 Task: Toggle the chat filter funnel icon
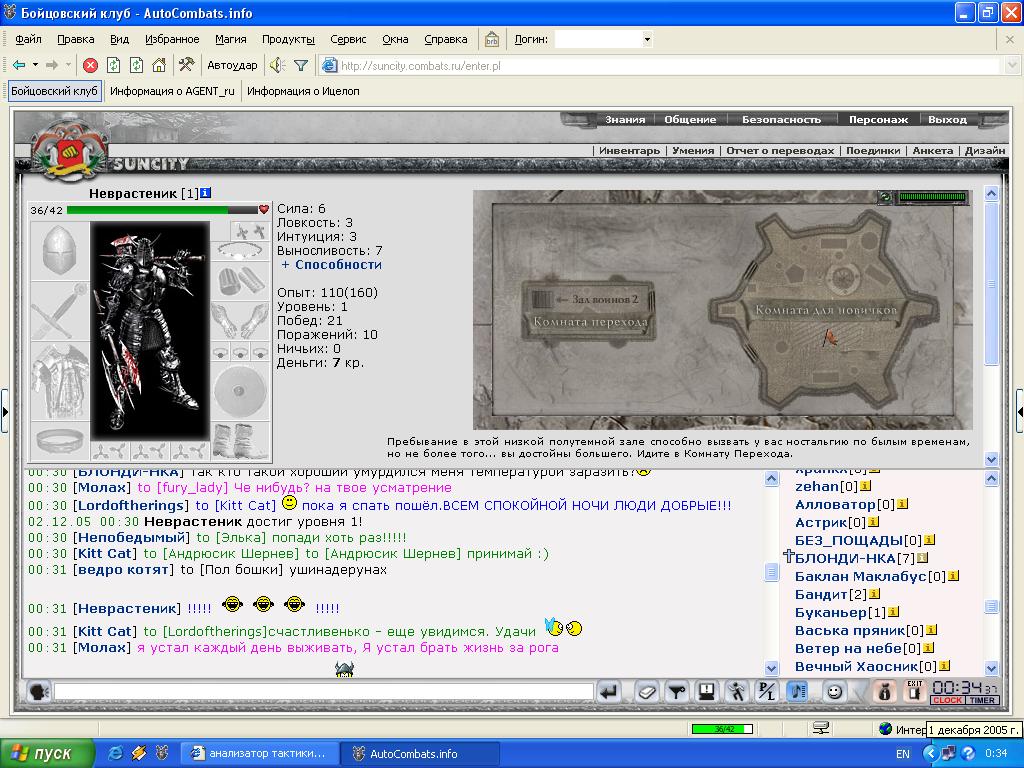(x=677, y=692)
